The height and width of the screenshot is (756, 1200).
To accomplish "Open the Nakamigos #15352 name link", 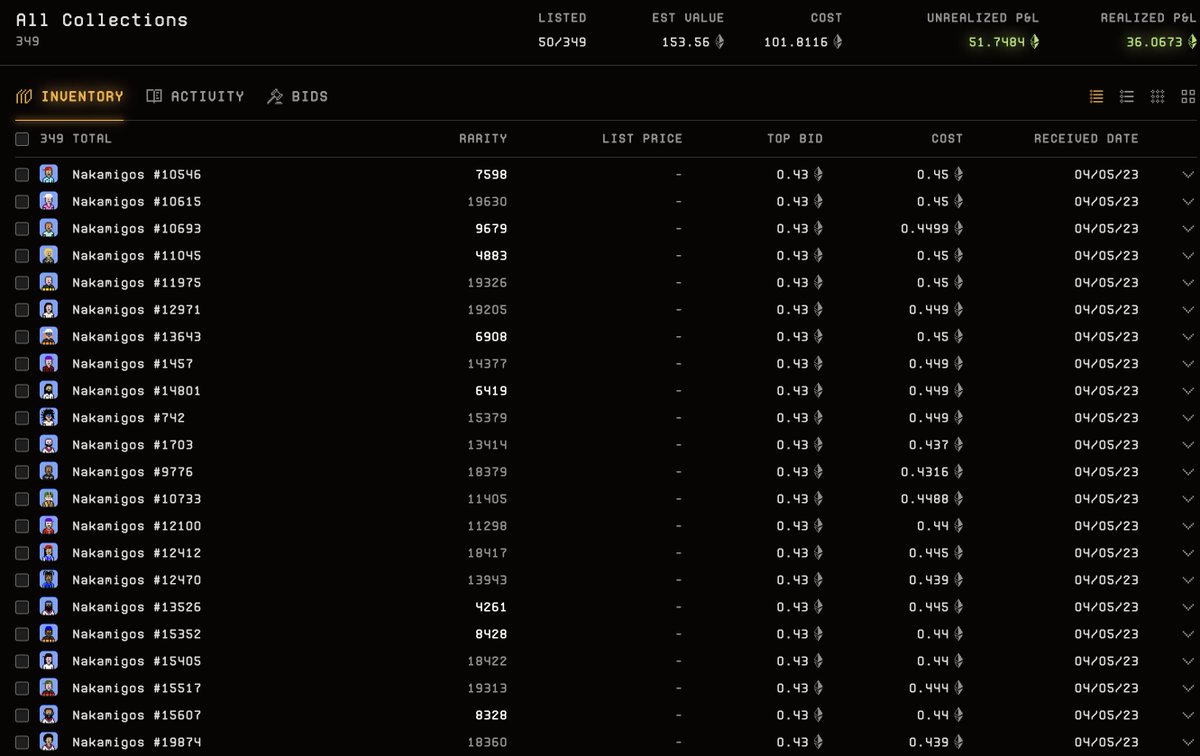I will 136,633.
